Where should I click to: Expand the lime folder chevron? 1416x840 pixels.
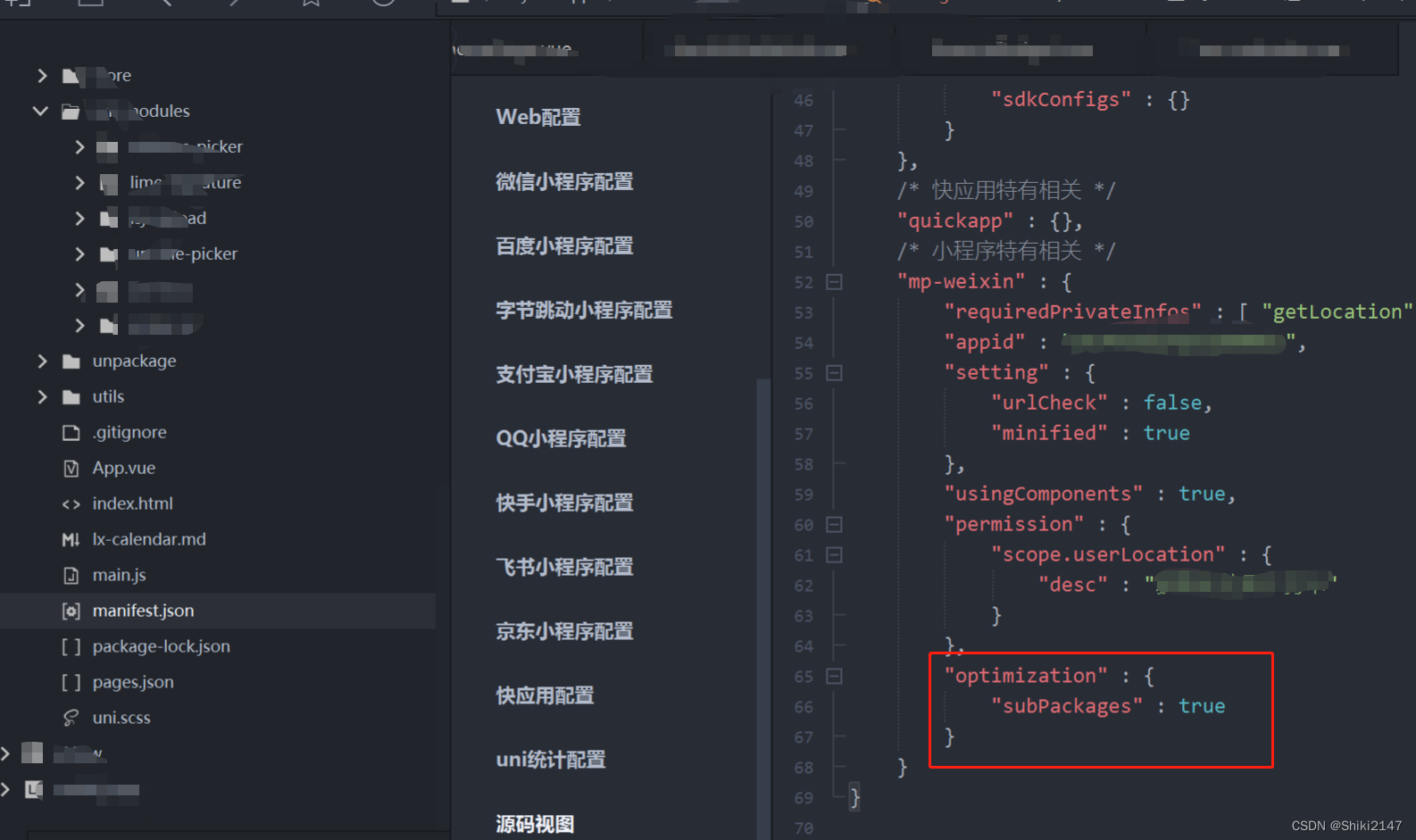pyautogui.click(x=79, y=182)
